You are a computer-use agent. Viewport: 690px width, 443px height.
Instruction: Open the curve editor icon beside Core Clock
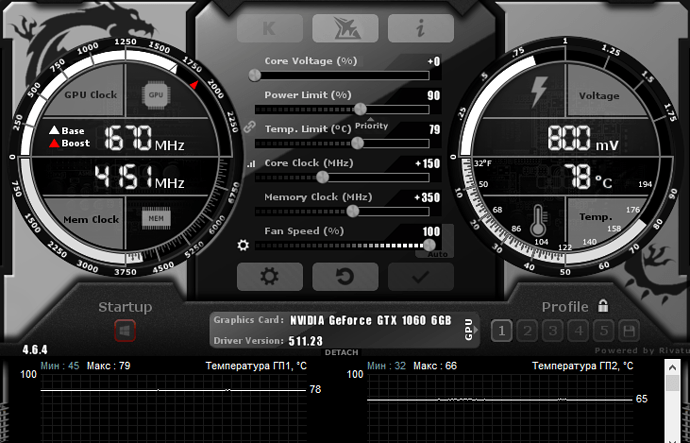pos(251,164)
